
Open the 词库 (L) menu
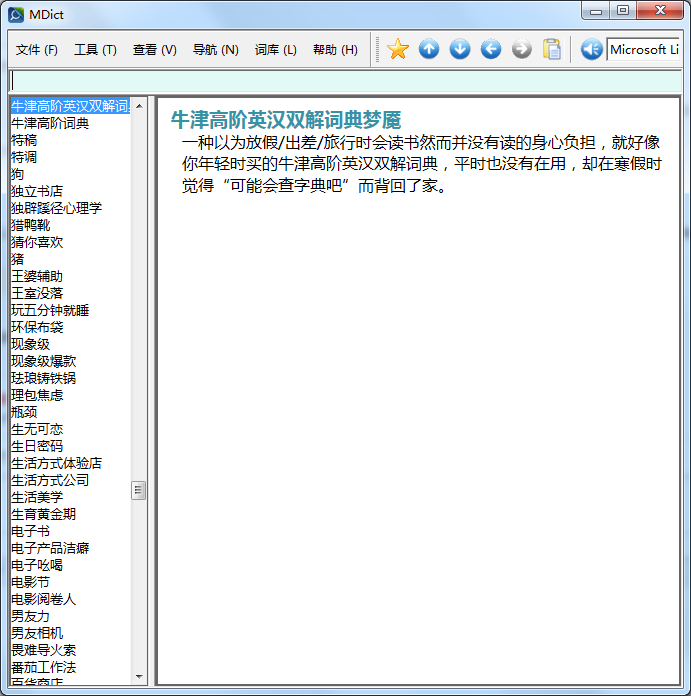pyautogui.click(x=275, y=50)
